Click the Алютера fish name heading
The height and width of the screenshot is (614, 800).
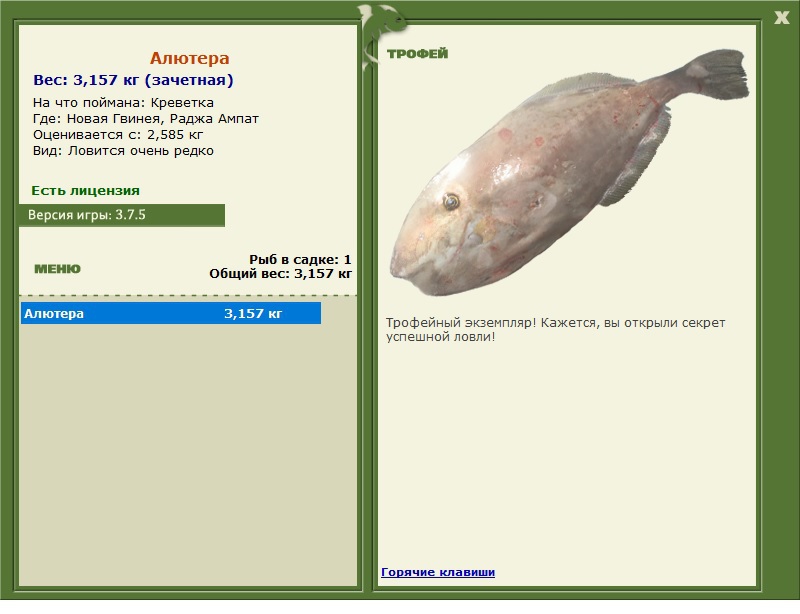tap(189, 58)
